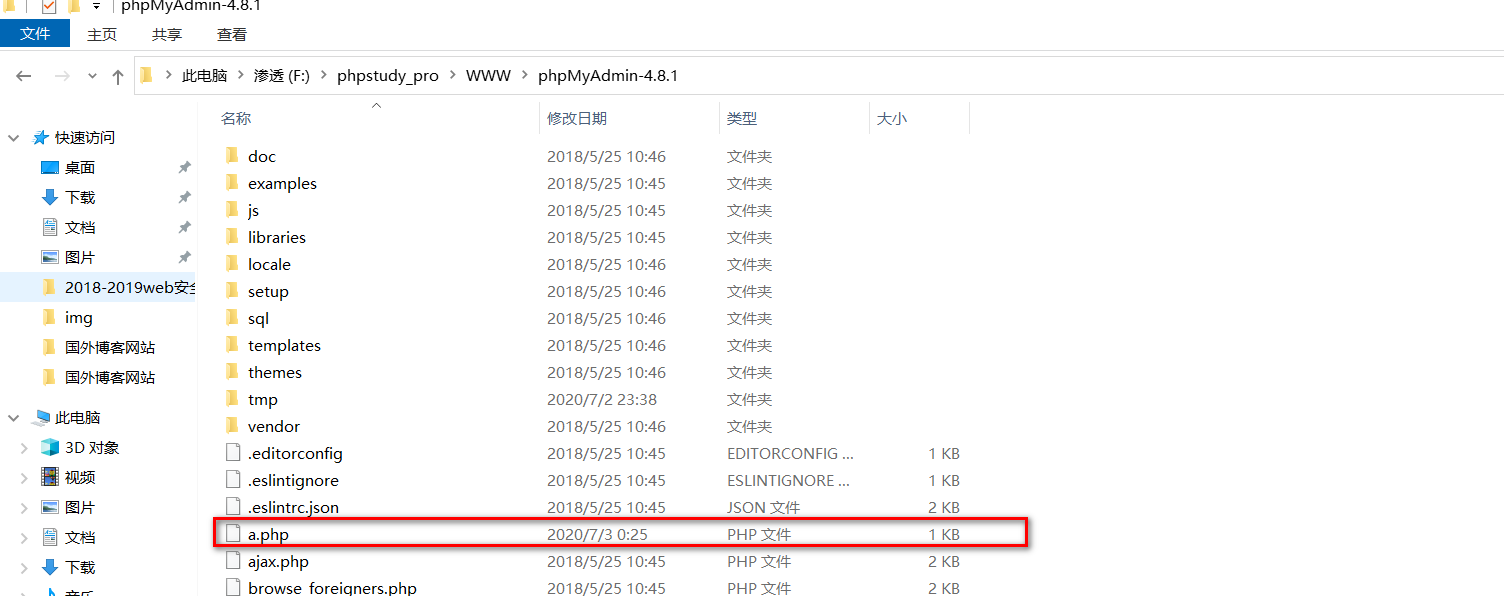Viewport: 1504px width, 596px height.
Task: Select 文档 in quick access
Action: point(80,228)
